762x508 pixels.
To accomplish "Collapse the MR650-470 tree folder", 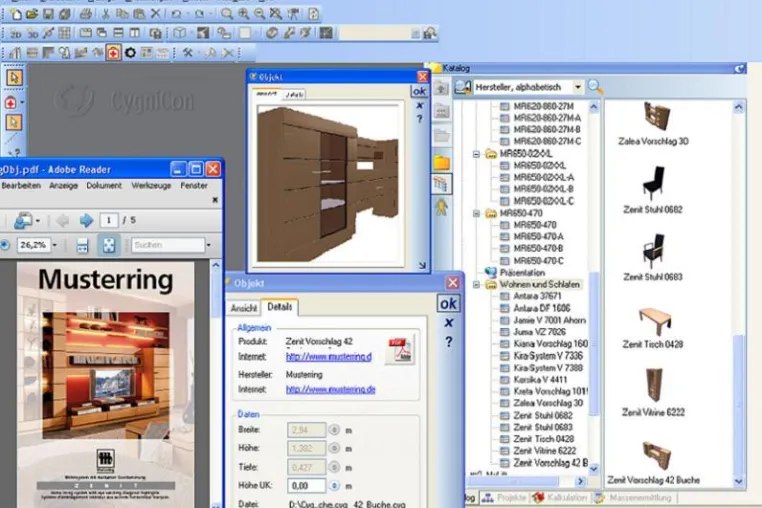I will pyautogui.click(x=476, y=213).
